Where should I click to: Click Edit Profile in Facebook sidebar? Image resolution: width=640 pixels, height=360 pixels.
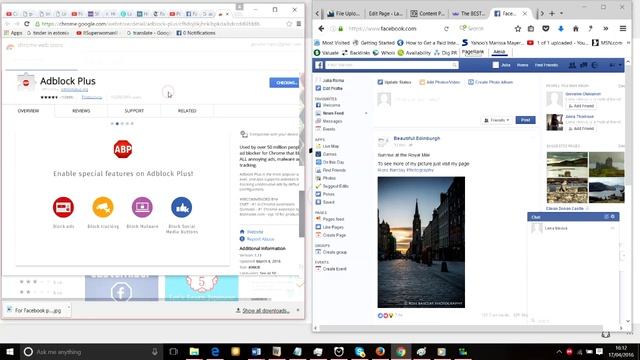point(332,88)
